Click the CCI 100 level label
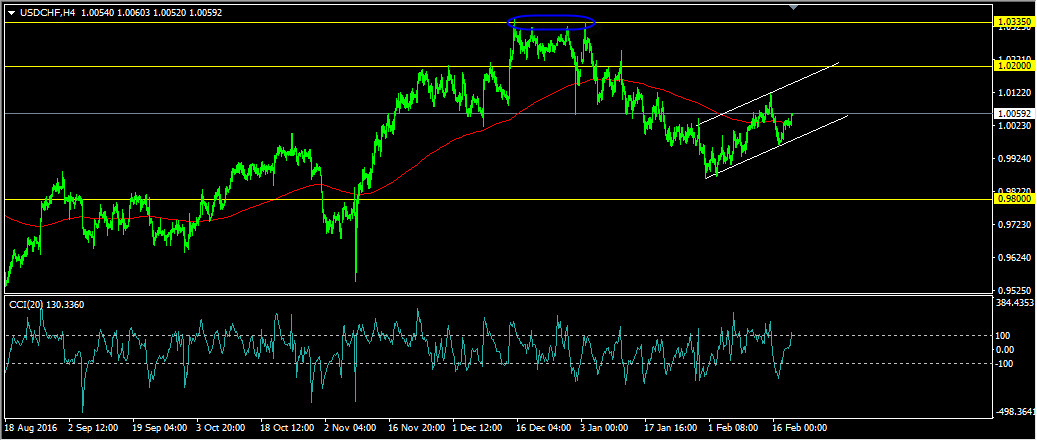The image size is (1037, 441). (x=1002, y=335)
